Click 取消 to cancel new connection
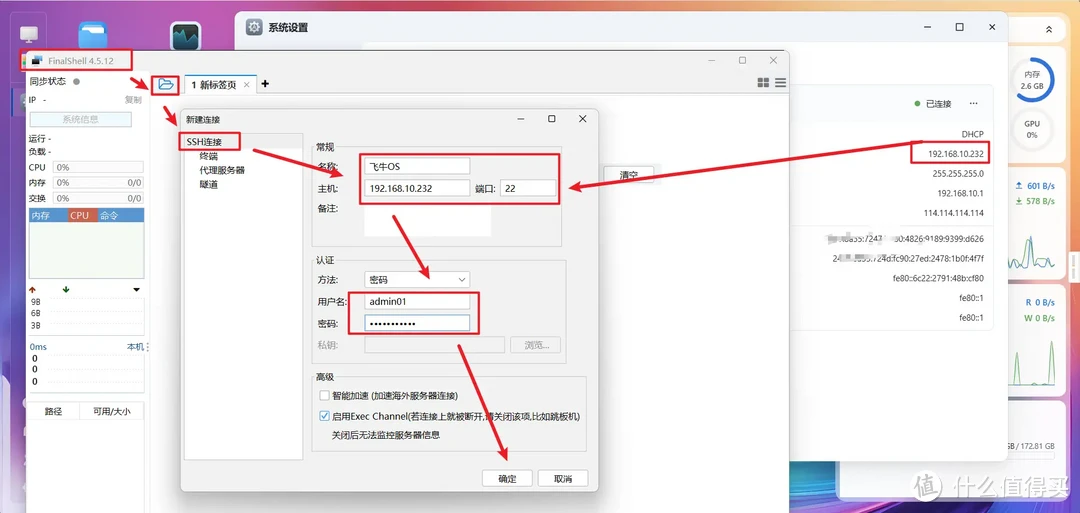Viewport: 1080px width, 513px height. tap(563, 479)
